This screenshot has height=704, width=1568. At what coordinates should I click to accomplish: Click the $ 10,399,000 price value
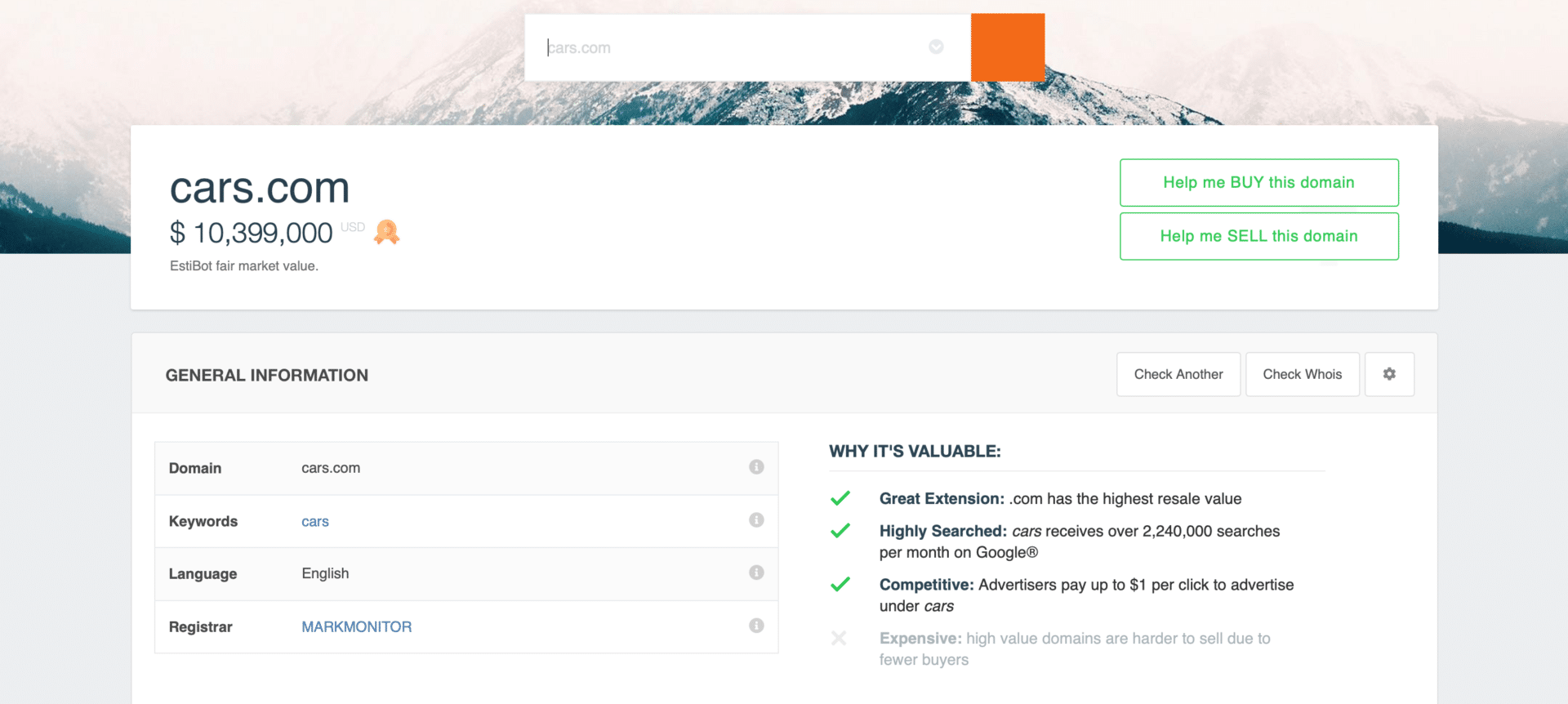point(252,234)
